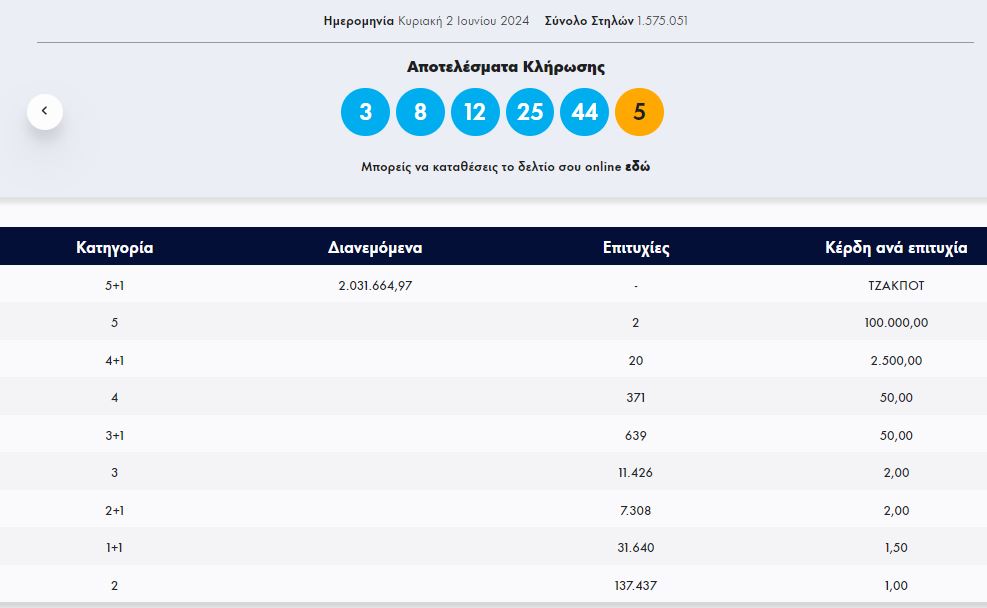Select the blue ball number 44
Viewport: 987px width, 608px height.
584,112
